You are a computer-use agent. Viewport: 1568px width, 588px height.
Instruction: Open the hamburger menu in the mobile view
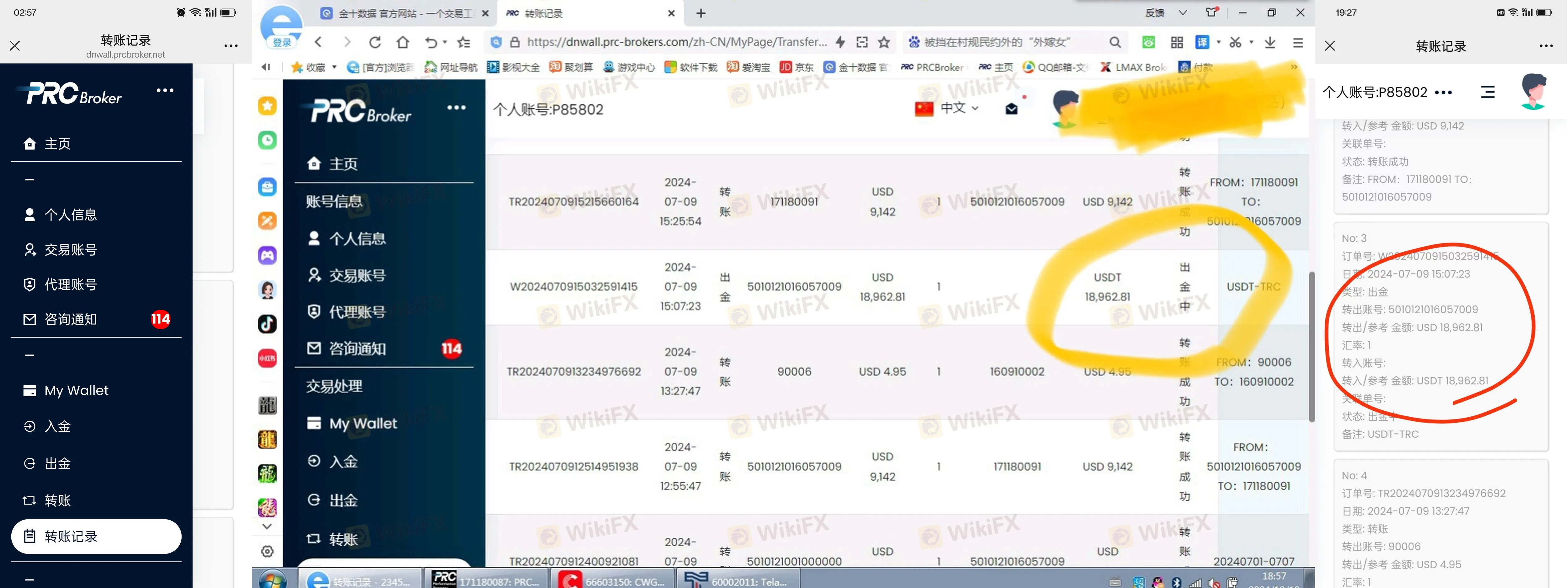click(x=1488, y=92)
